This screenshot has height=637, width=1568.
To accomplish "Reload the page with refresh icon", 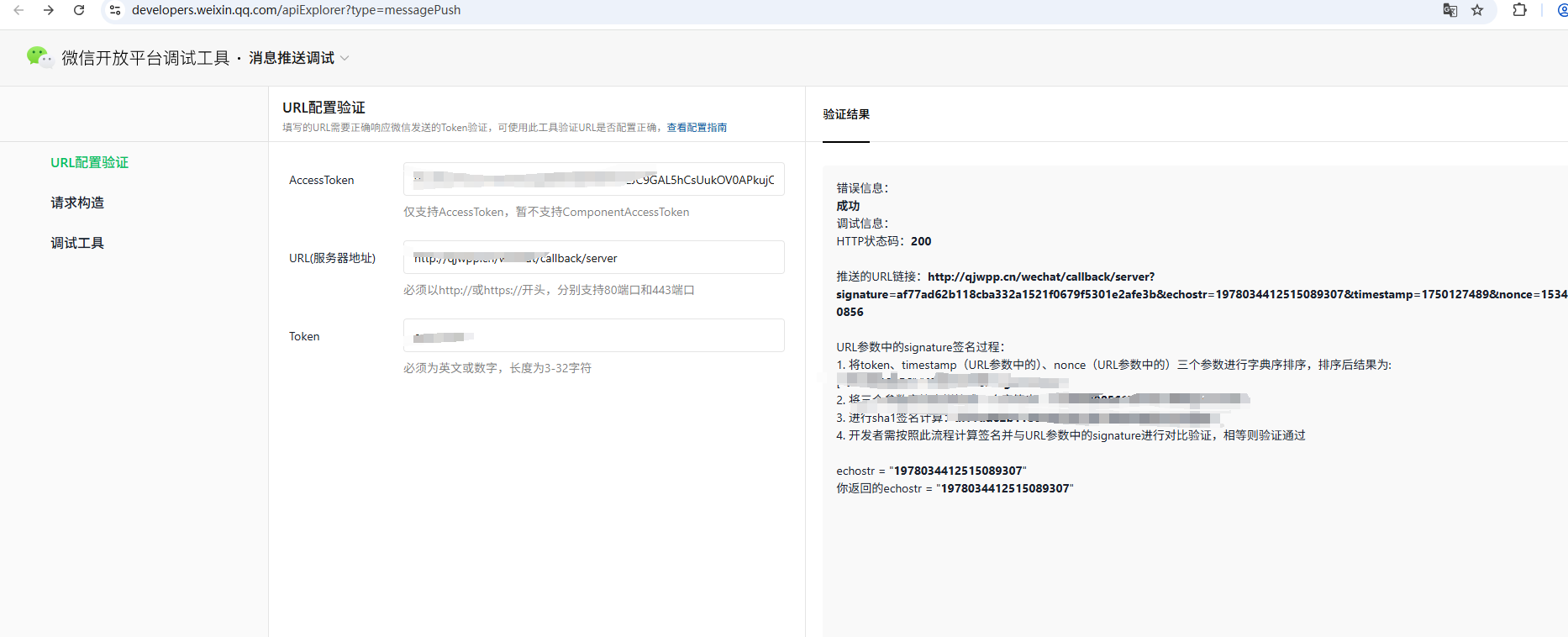I will coord(79,10).
